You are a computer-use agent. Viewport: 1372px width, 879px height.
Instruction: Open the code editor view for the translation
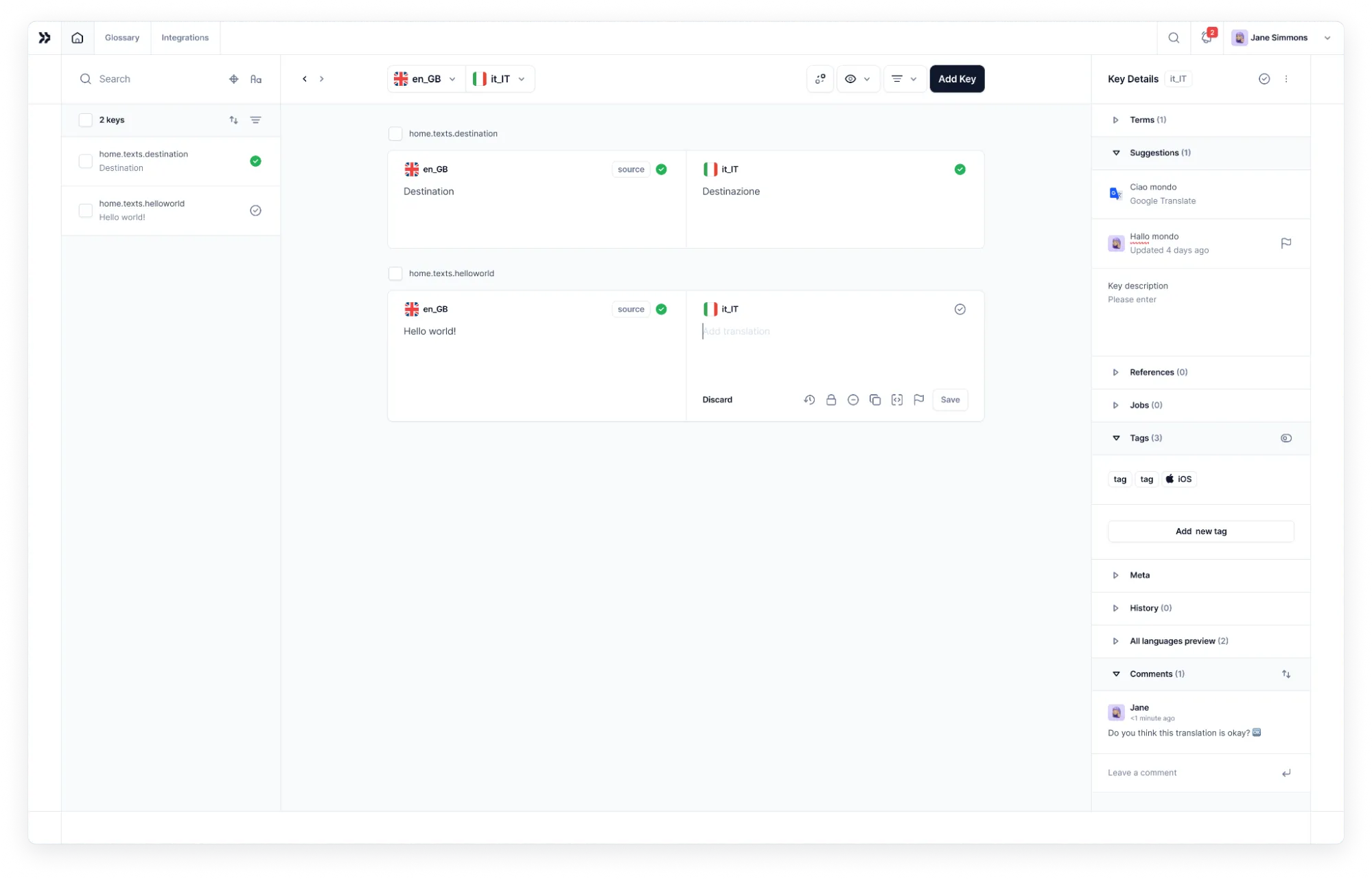point(897,400)
